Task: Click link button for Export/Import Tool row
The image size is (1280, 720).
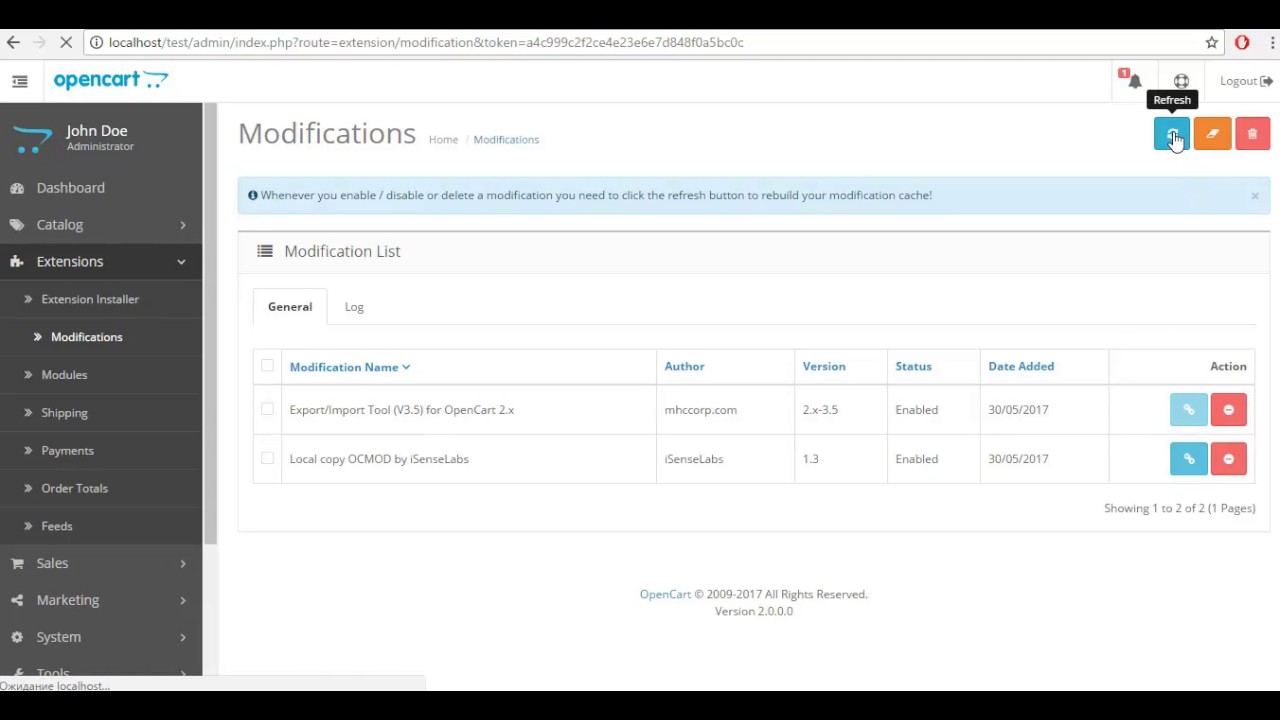Action: pos(1189,410)
